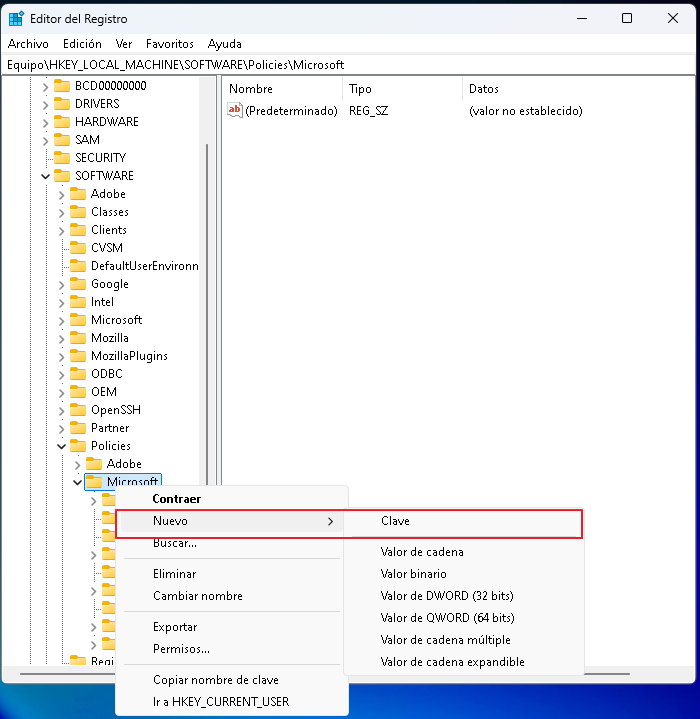Click the SOFTWARE folder icon
Screen dimensions: 700x719
(62, 176)
